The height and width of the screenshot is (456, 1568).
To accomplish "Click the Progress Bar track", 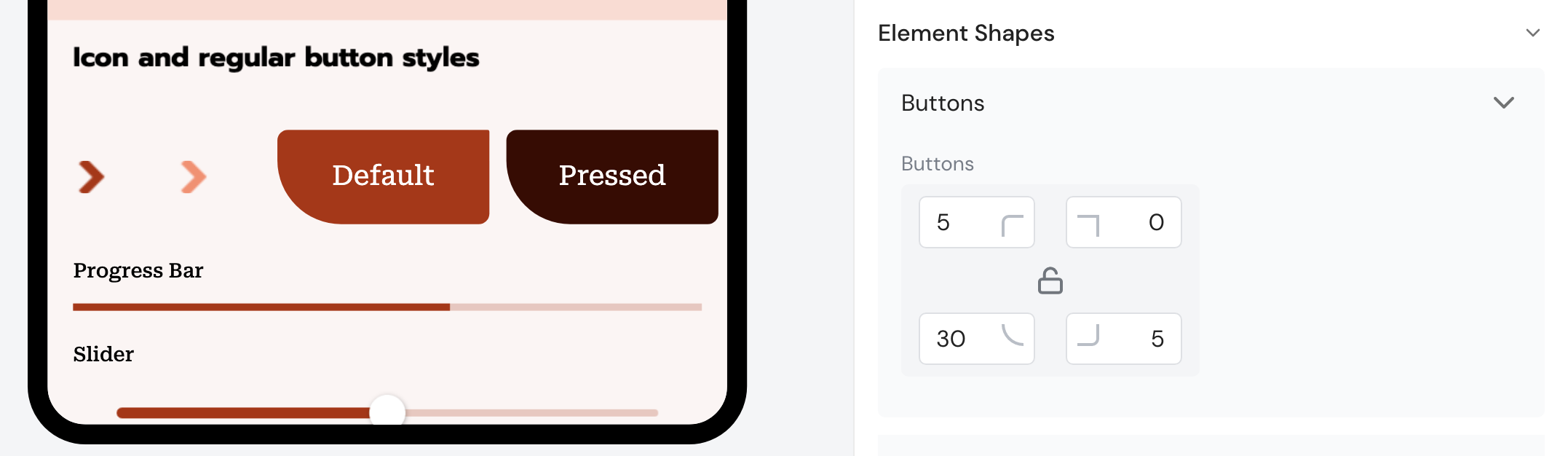I will [387, 307].
